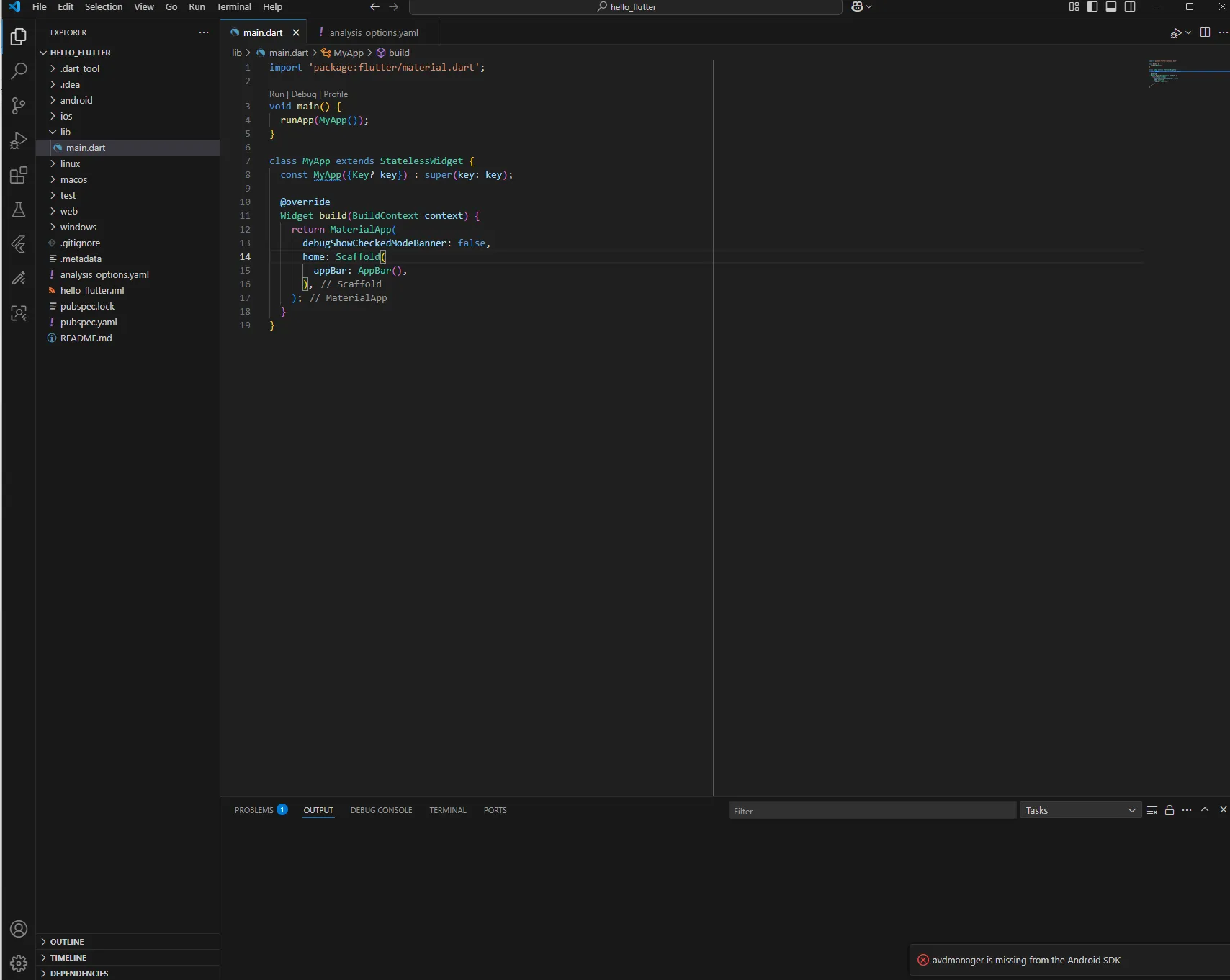This screenshot has width=1230, height=980.
Task: Close the main.dart editor tab
Action: click(296, 32)
